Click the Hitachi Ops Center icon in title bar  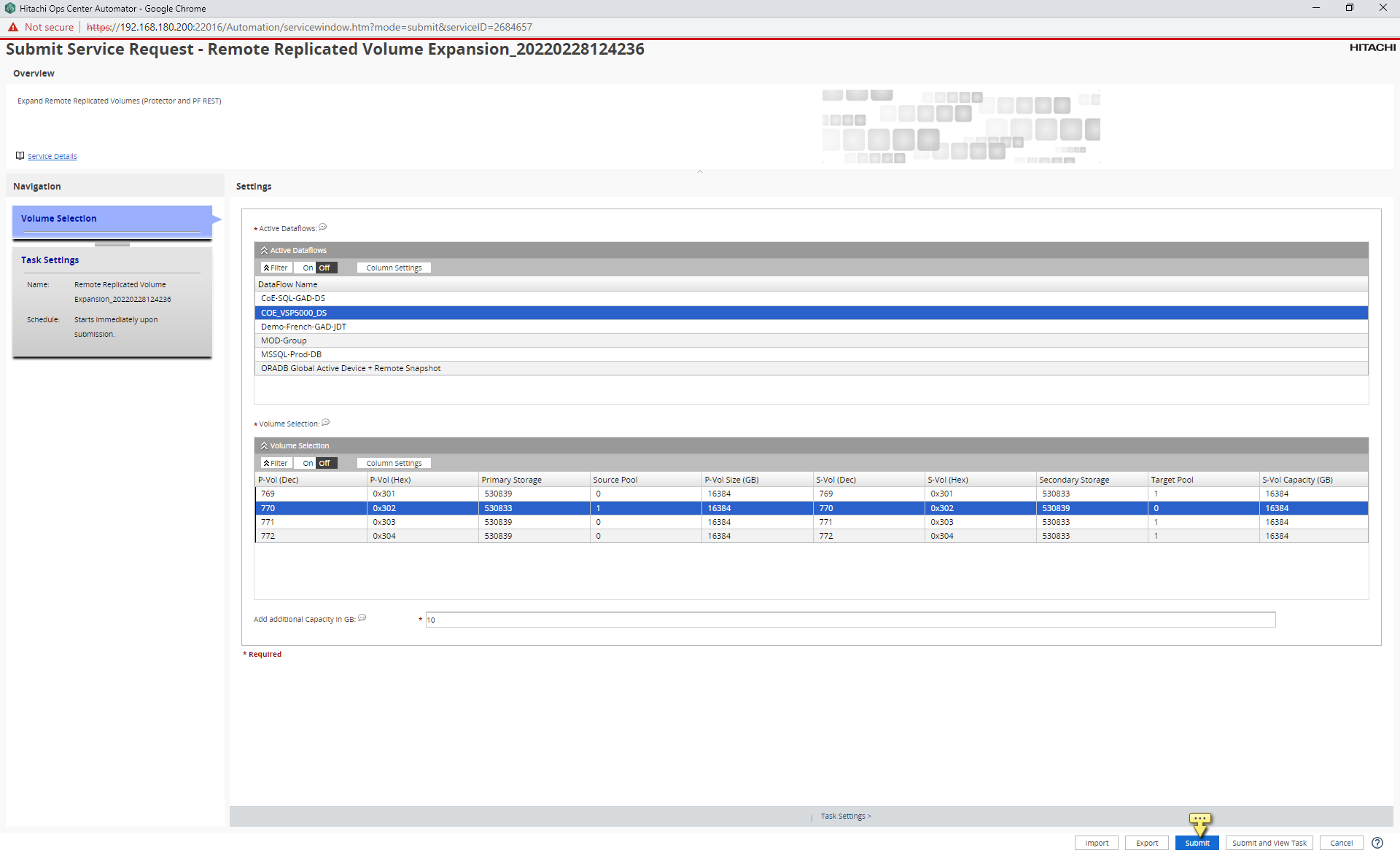click(x=10, y=8)
